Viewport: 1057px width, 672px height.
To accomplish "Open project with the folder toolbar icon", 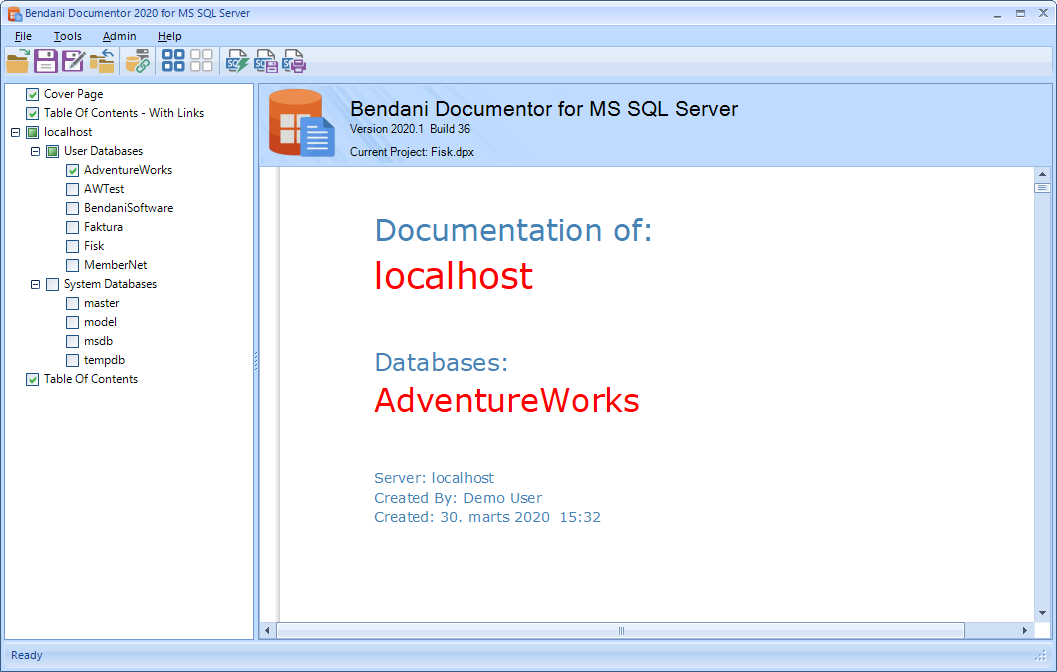I will [18, 61].
